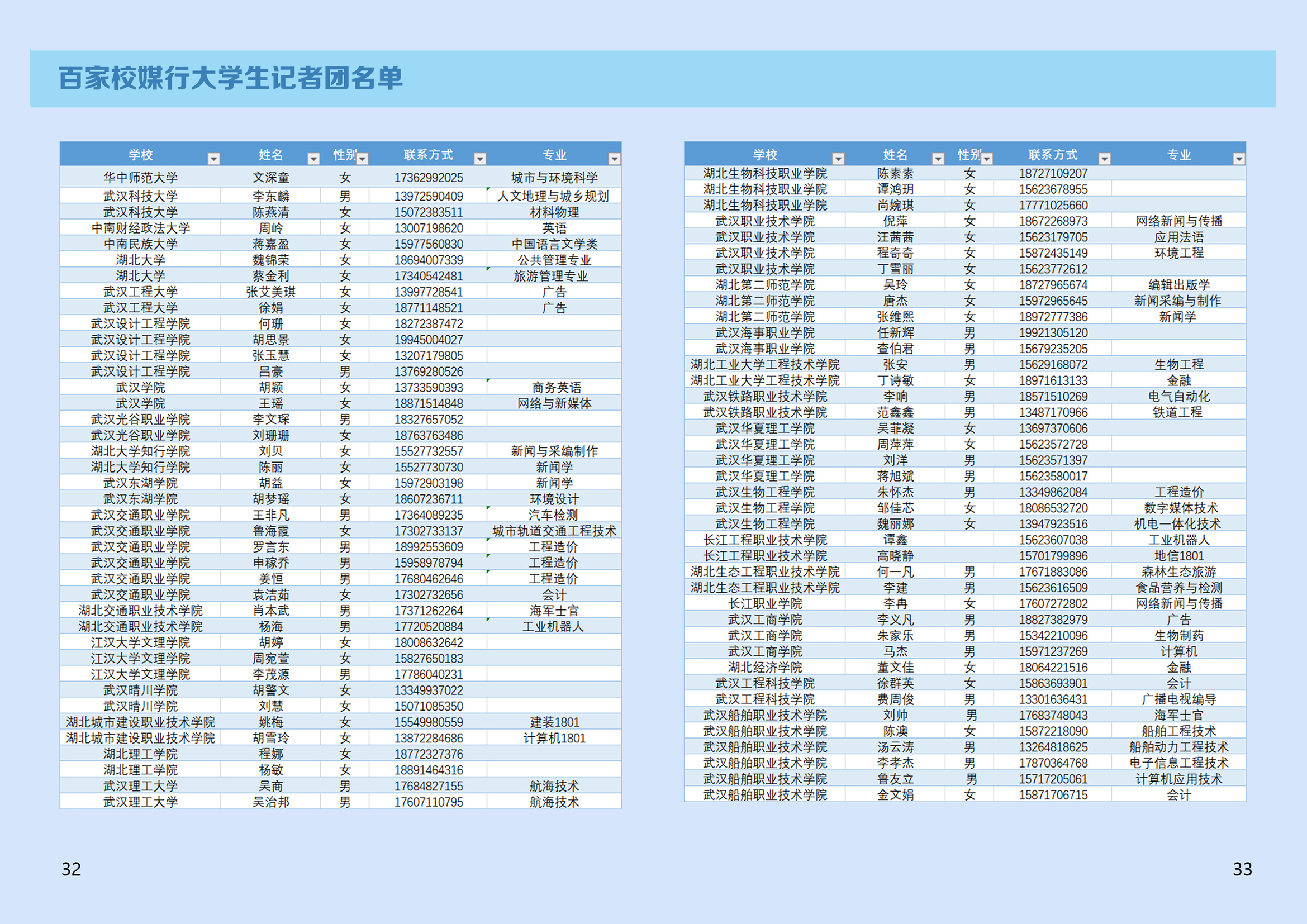Click the name 范鑫鑫
Image resolution: width=1307 pixels, height=924 pixels.
tap(895, 412)
